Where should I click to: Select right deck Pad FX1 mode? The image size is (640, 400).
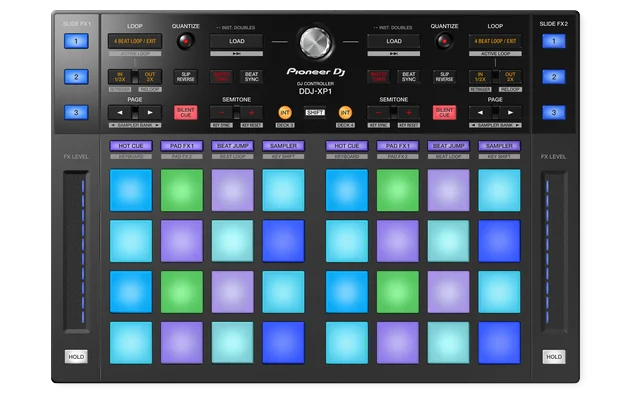[398, 146]
